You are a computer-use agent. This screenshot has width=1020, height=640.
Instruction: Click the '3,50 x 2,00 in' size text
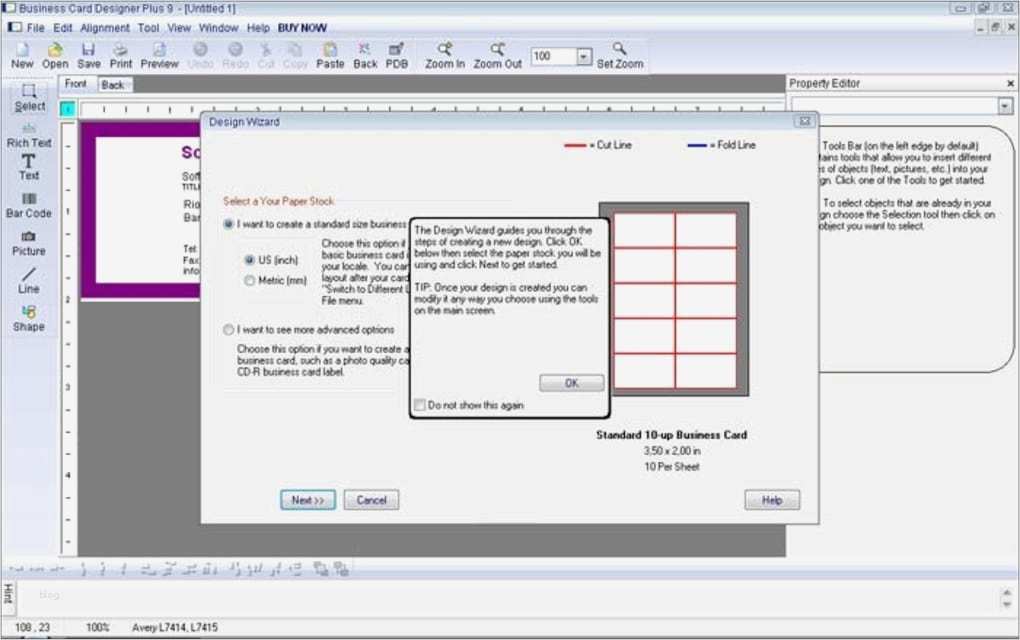click(671, 451)
